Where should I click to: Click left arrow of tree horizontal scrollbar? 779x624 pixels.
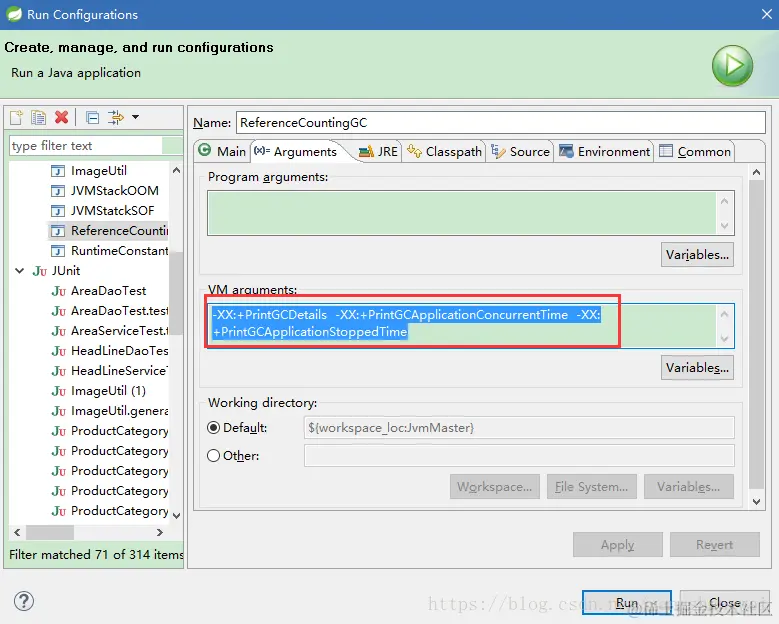[x=17, y=533]
